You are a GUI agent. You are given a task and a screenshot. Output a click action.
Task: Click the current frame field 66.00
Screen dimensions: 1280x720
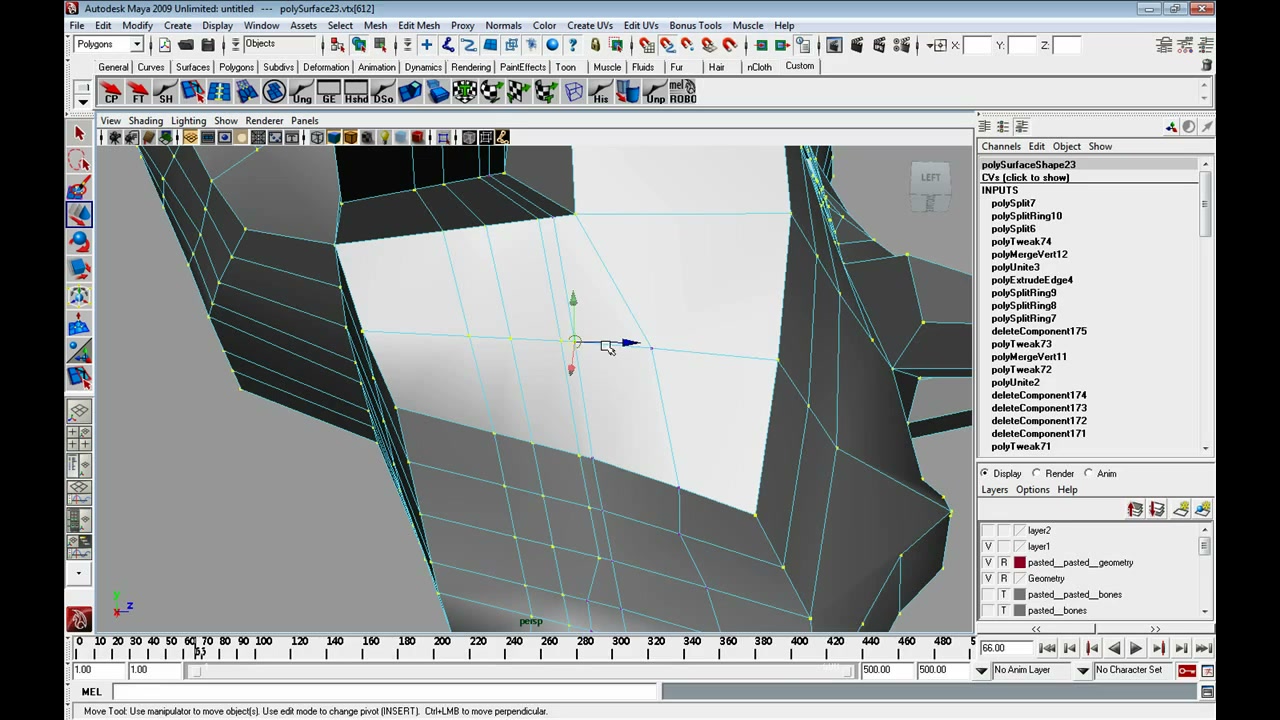pyautogui.click(x=1006, y=648)
